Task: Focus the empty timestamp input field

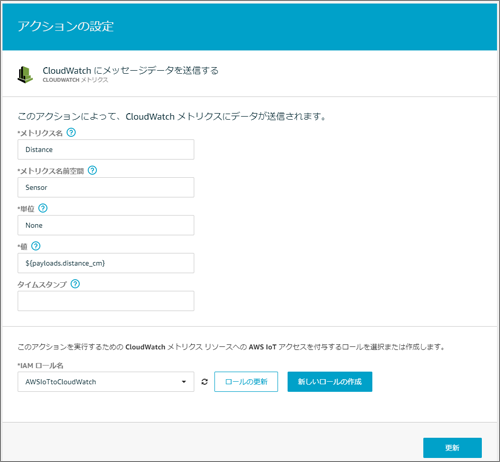Action: coord(106,301)
